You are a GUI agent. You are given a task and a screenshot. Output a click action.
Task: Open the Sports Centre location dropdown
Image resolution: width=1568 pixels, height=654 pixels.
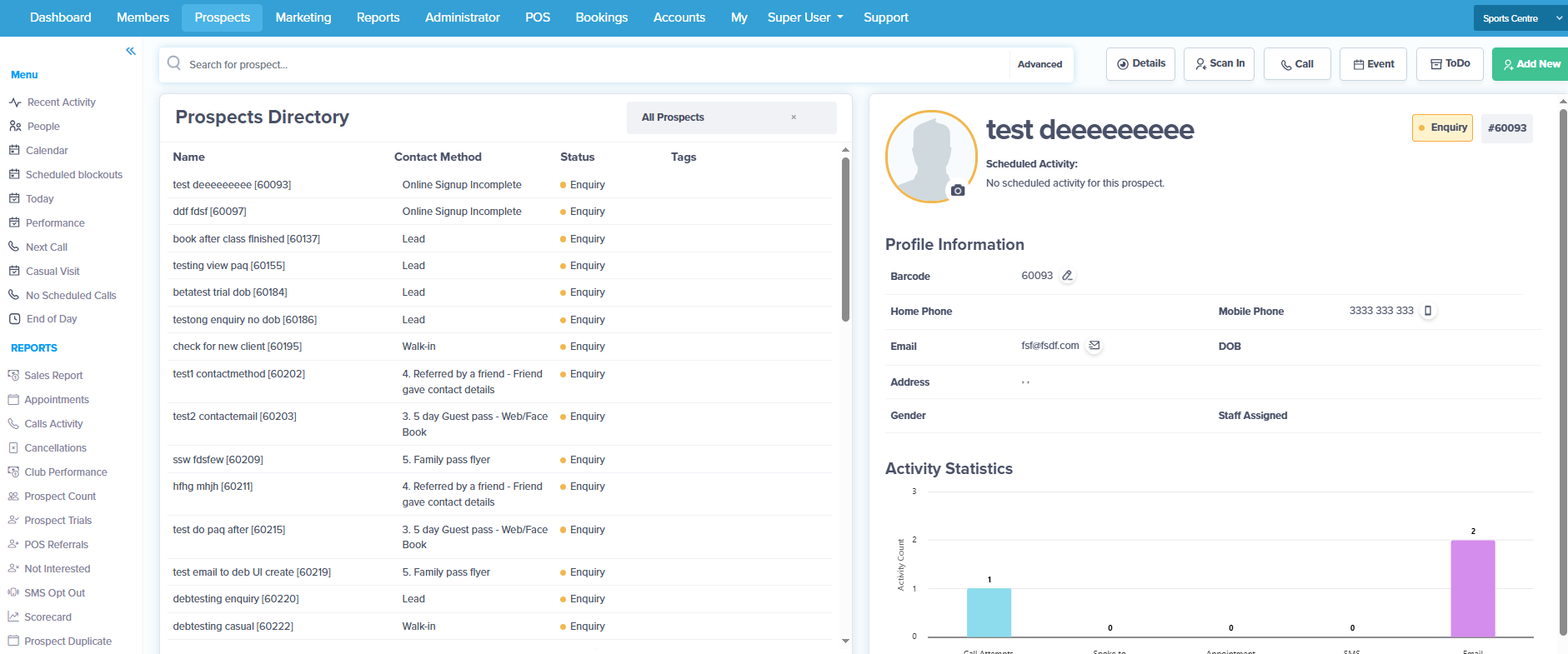1521,18
